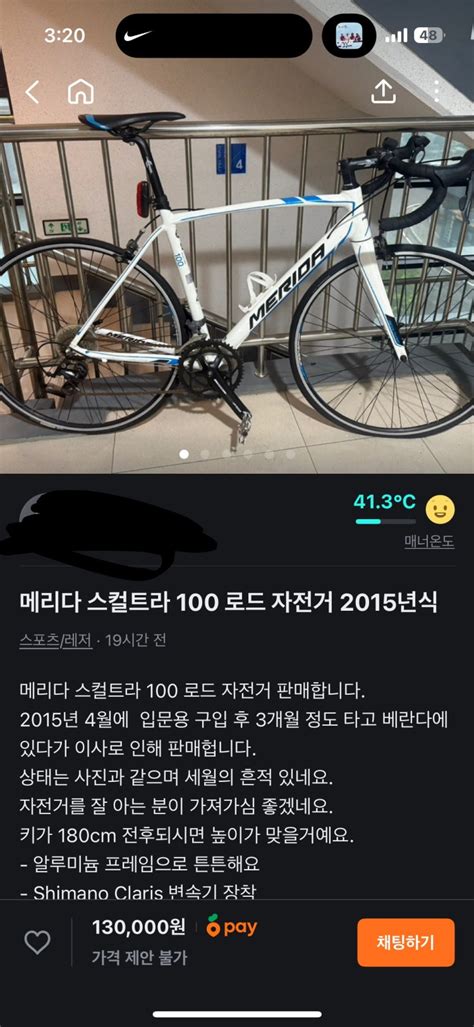Open the 스포츠/레저 category link
Screen dimensions: 474x1027
[56, 641]
